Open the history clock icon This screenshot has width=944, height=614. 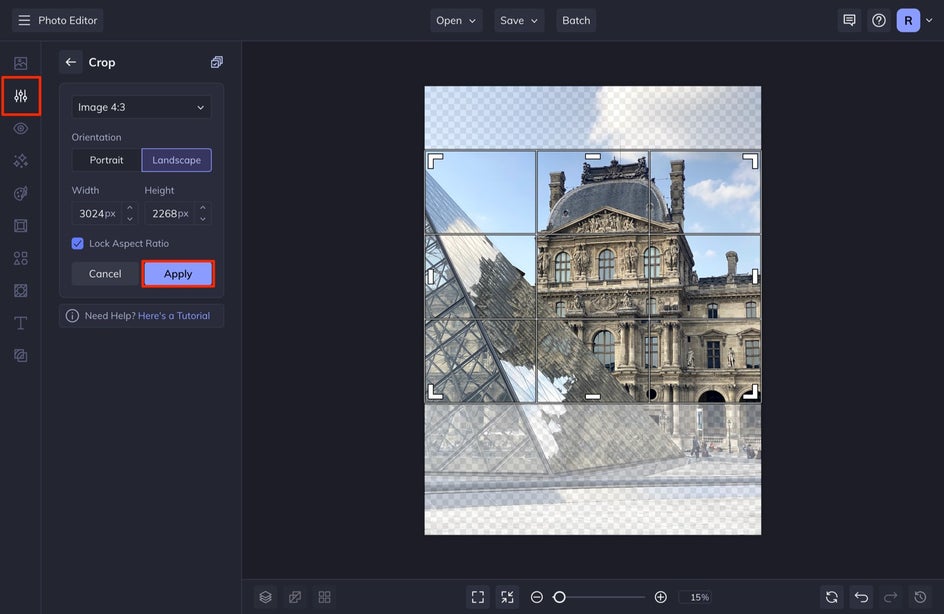point(920,597)
